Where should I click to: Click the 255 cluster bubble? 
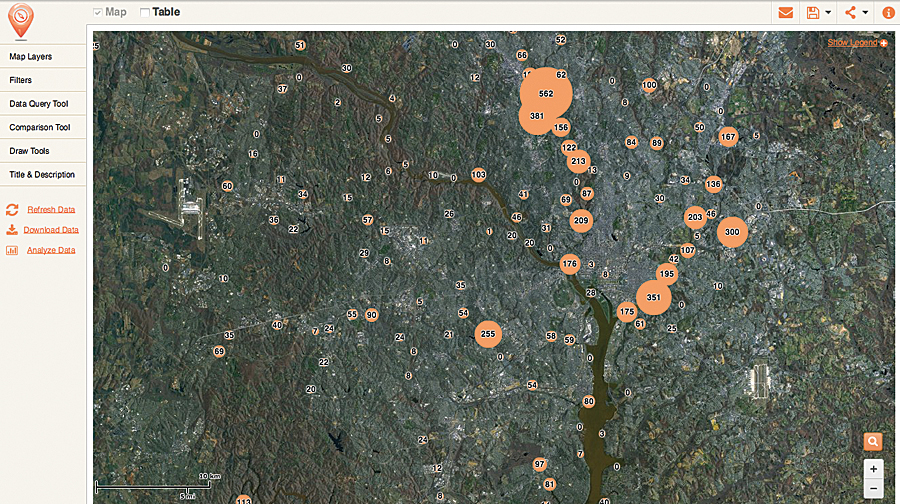pyautogui.click(x=488, y=334)
